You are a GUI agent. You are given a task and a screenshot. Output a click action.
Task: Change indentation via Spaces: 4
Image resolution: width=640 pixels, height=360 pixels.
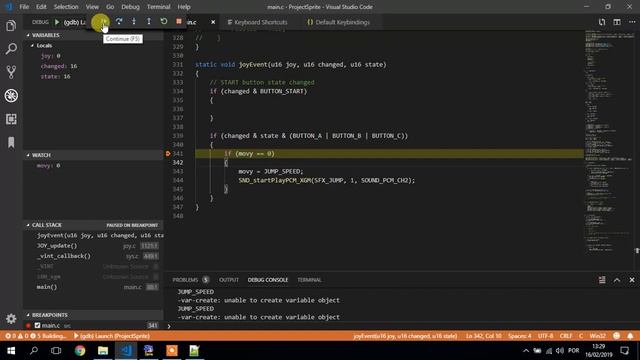[x=520, y=336]
